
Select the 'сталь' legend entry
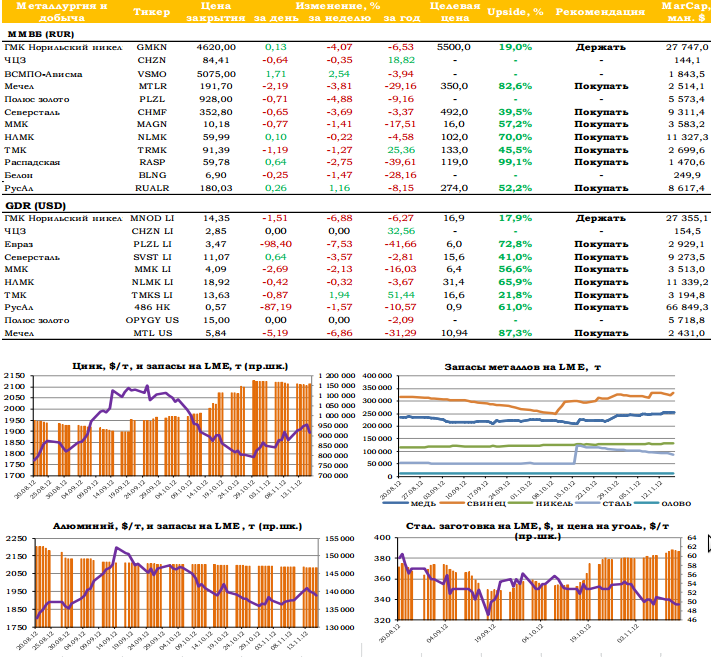[604, 503]
